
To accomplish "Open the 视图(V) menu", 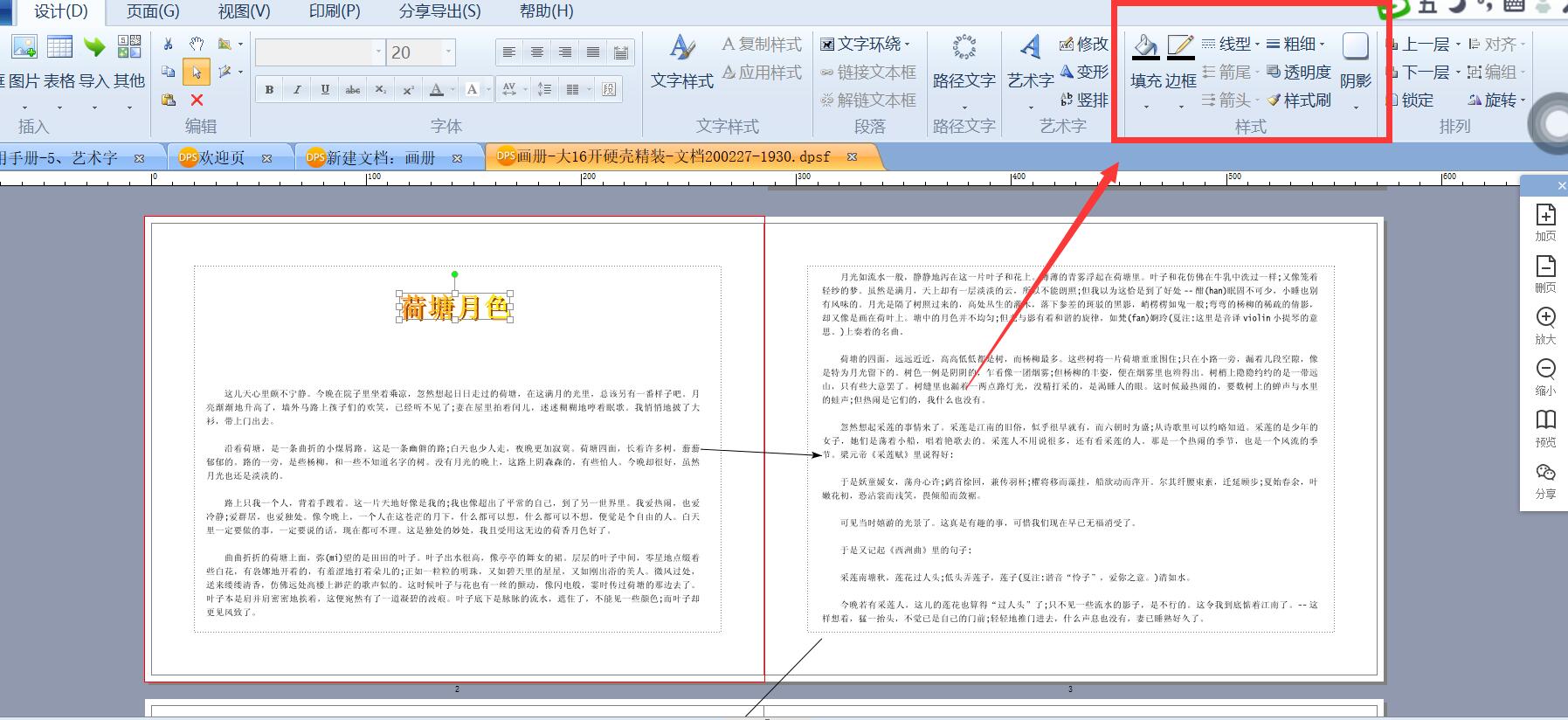I will click(245, 11).
